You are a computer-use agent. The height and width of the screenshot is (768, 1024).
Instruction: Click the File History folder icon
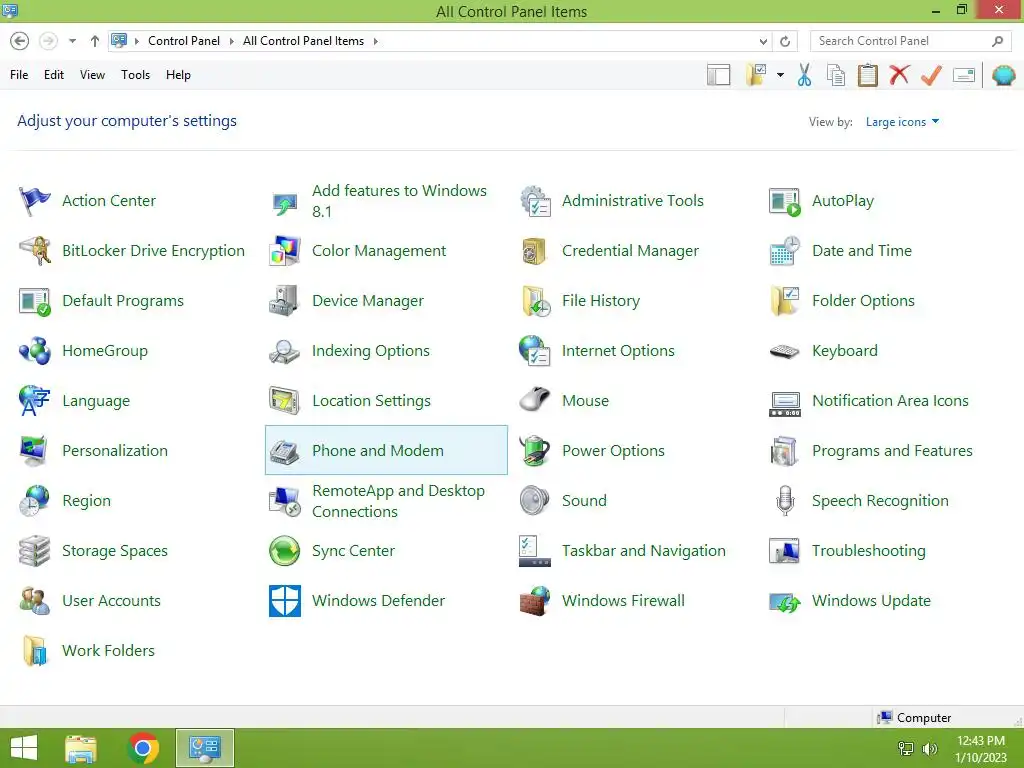(535, 301)
